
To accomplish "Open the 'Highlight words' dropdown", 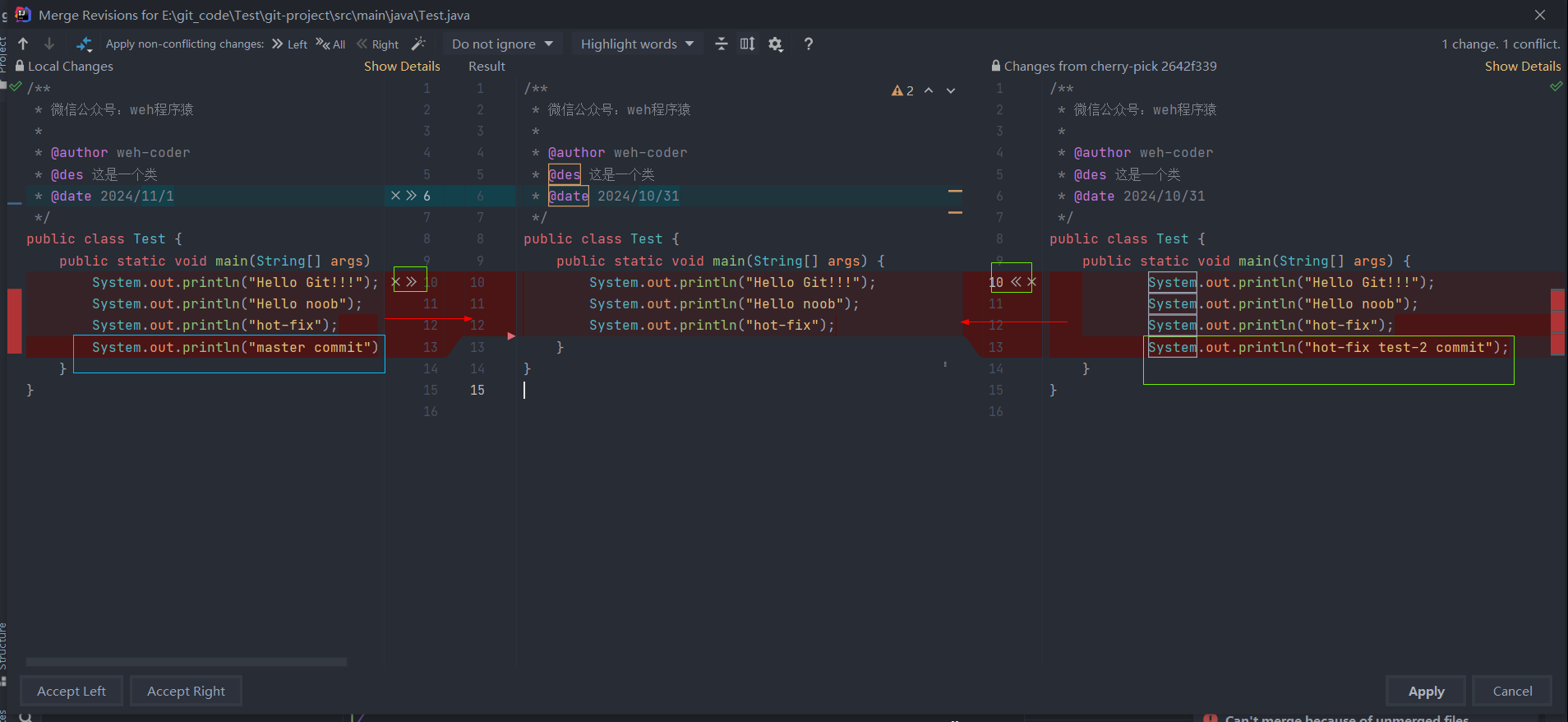I will [637, 44].
